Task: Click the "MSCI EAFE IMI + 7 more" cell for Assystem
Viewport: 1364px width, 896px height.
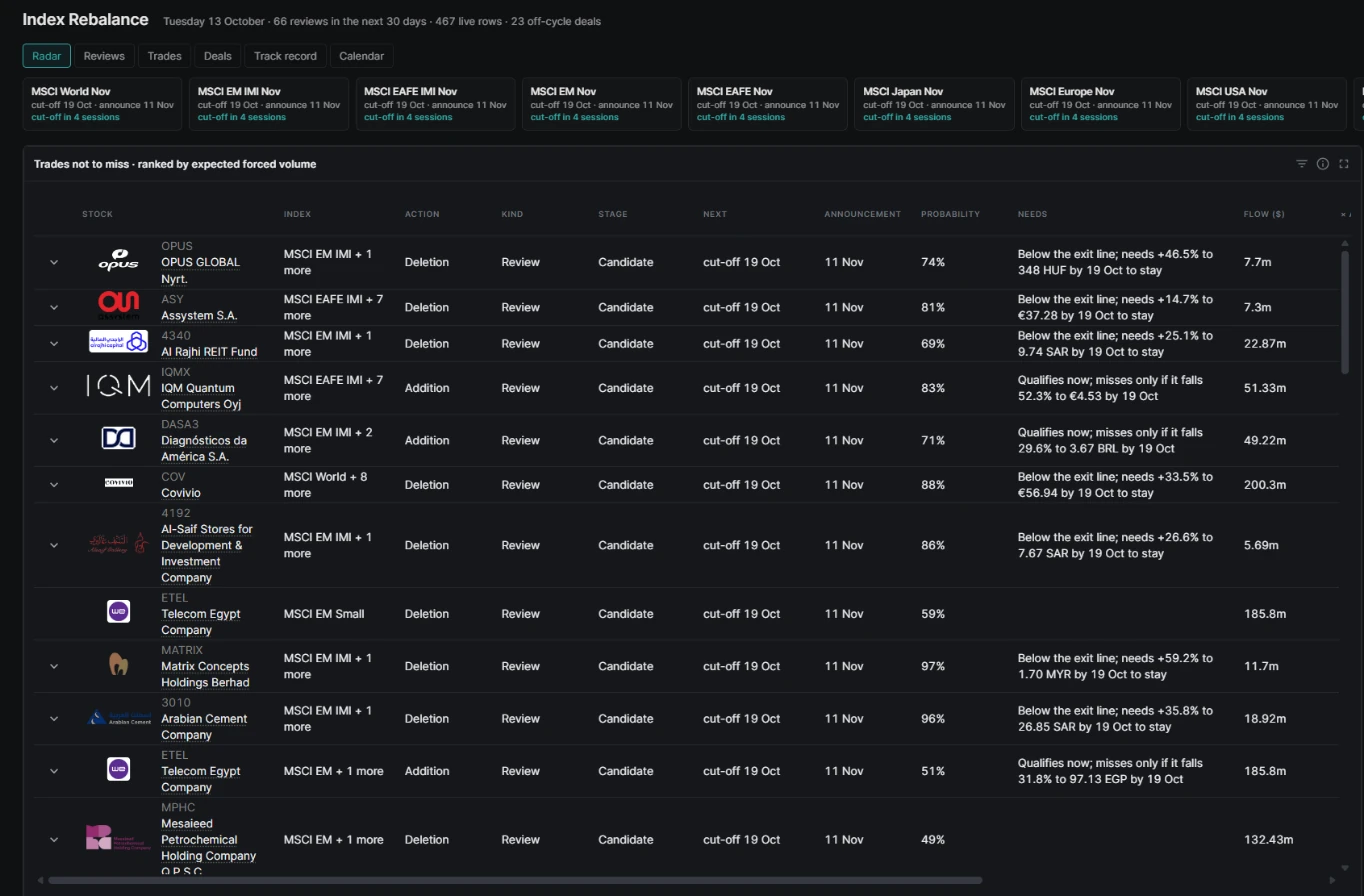Action: [333, 307]
